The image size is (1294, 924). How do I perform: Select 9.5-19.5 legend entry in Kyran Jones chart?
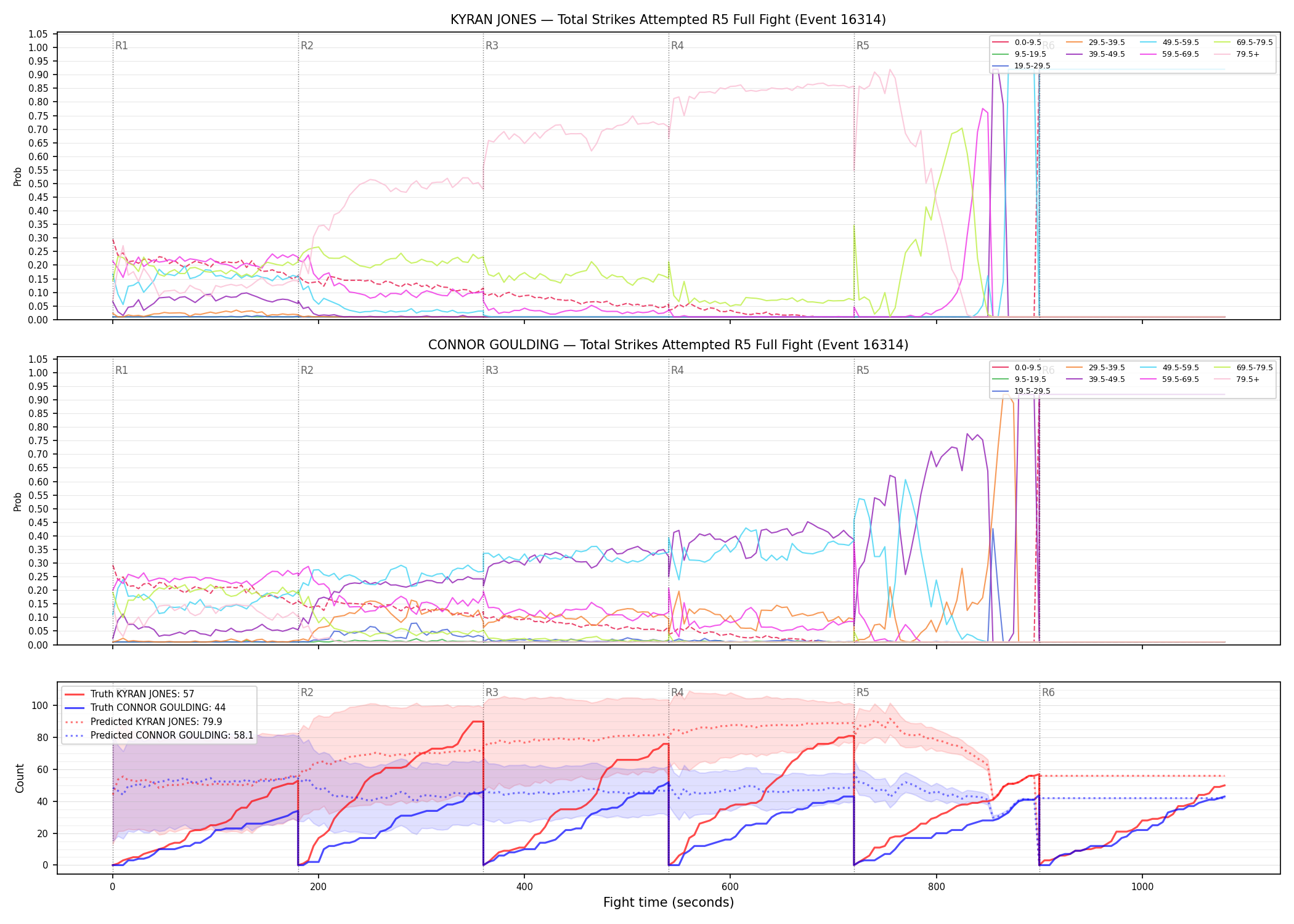click(x=1020, y=54)
